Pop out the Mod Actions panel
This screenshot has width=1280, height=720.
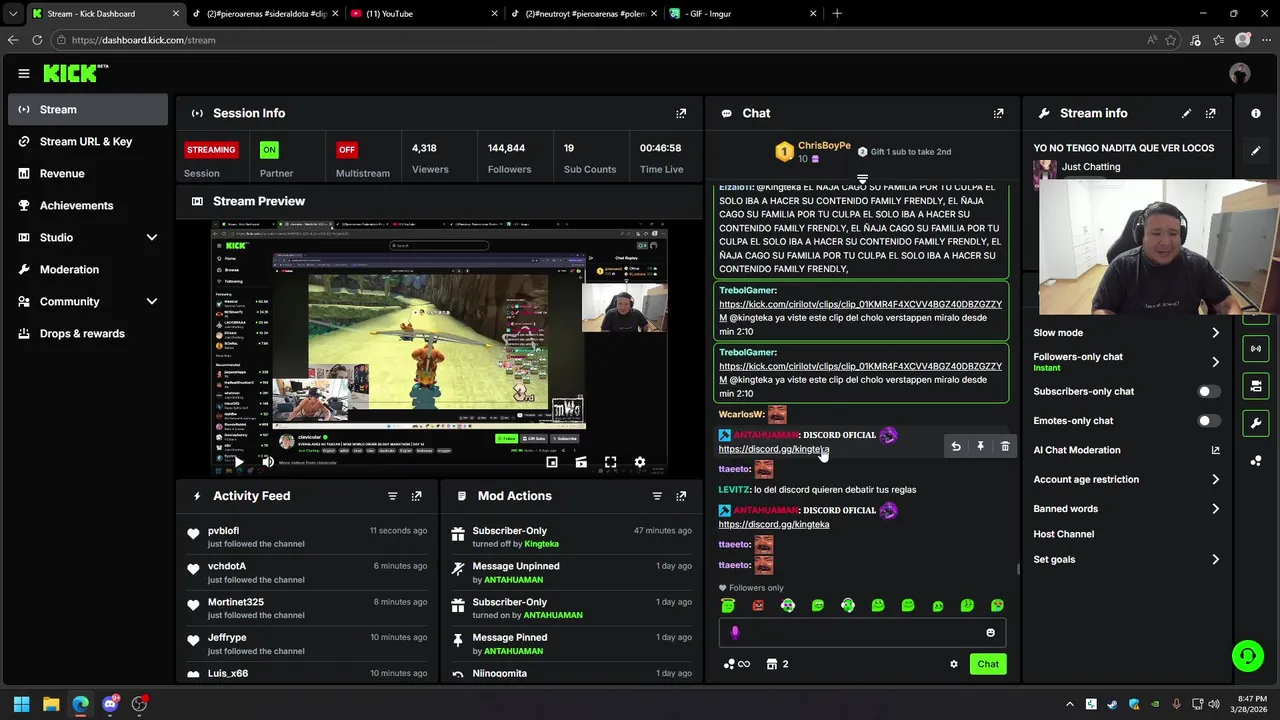click(x=681, y=496)
